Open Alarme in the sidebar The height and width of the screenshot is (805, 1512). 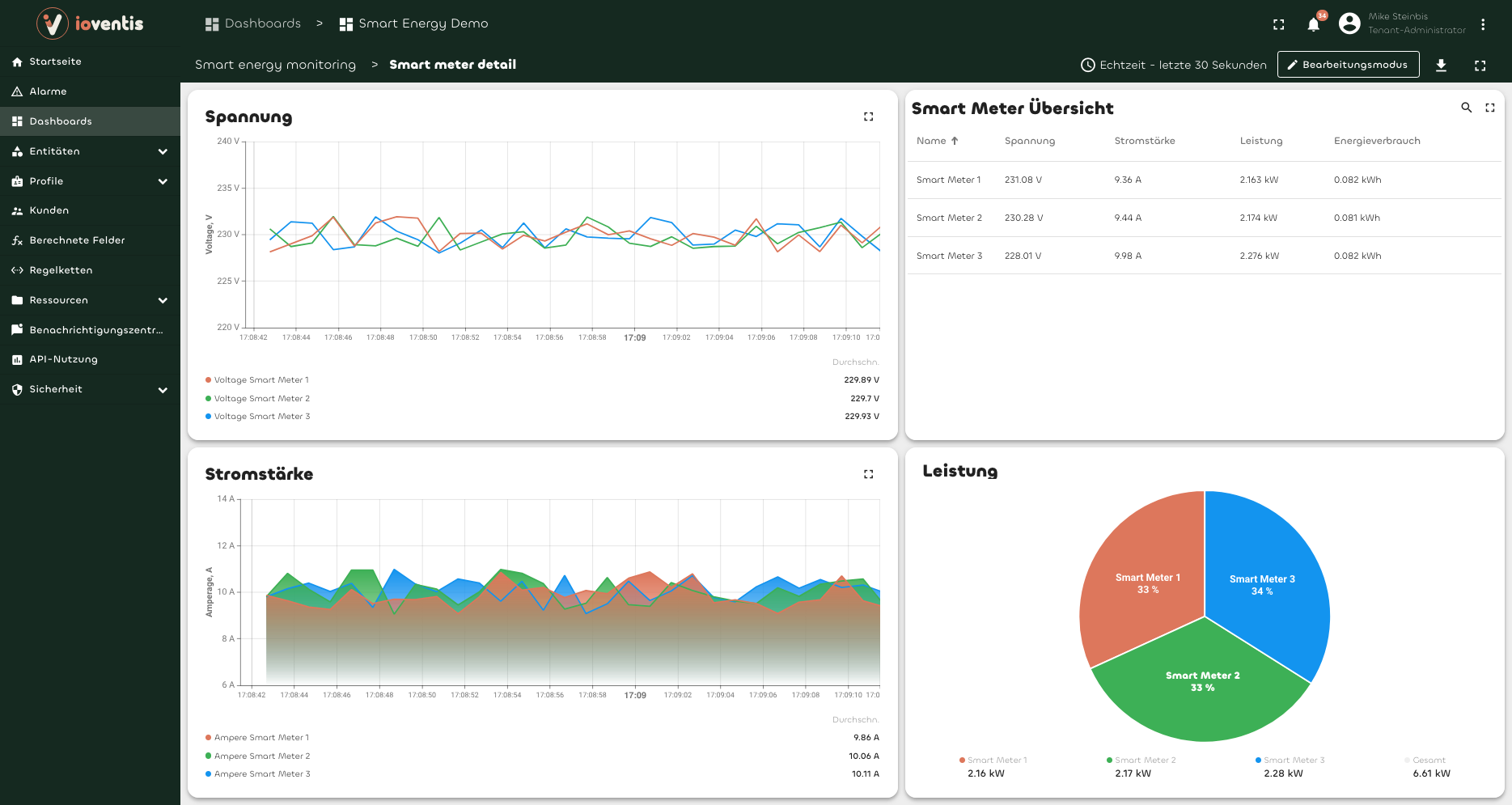(49, 91)
